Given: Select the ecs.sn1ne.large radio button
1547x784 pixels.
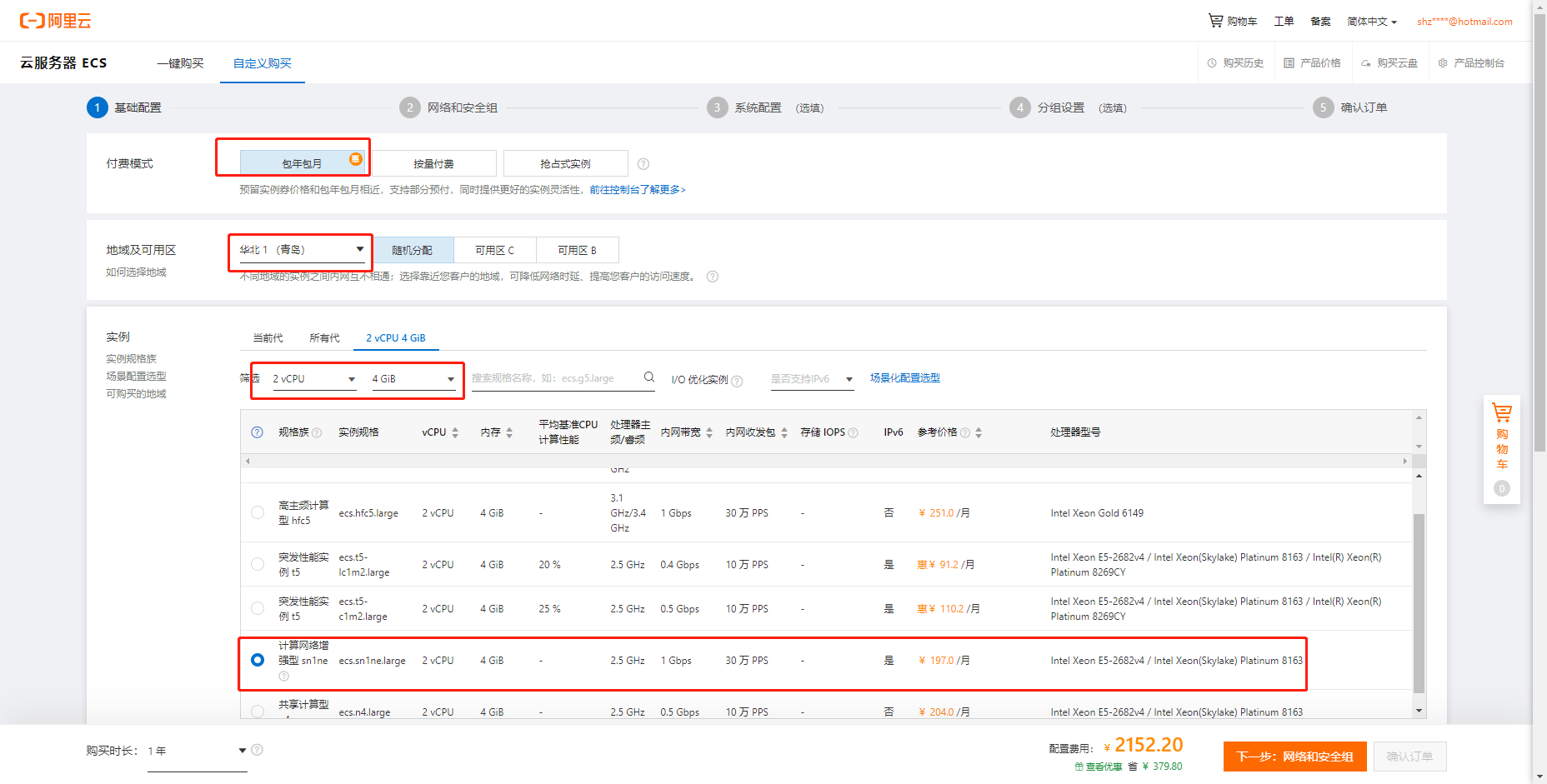Looking at the screenshot, I should click(x=258, y=660).
